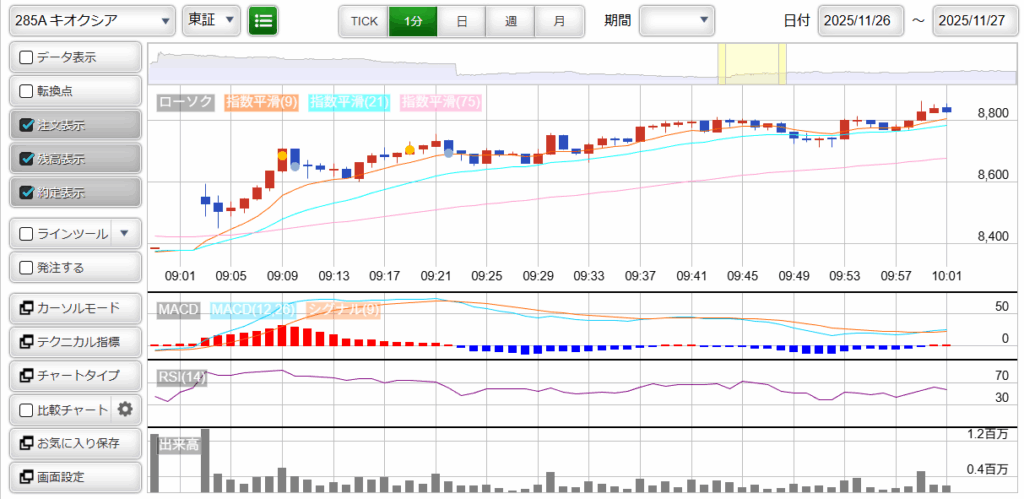This screenshot has height=499, width=1024.
Task: Open テクニカル指標 settings window
Action: 75,341
